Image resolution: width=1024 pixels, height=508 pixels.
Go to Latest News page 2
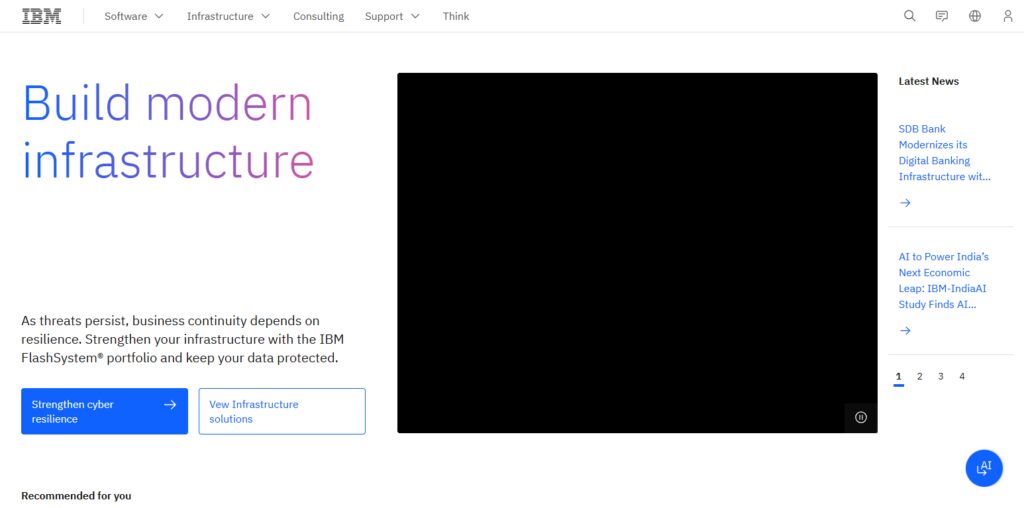pyautogui.click(x=920, y=377)
